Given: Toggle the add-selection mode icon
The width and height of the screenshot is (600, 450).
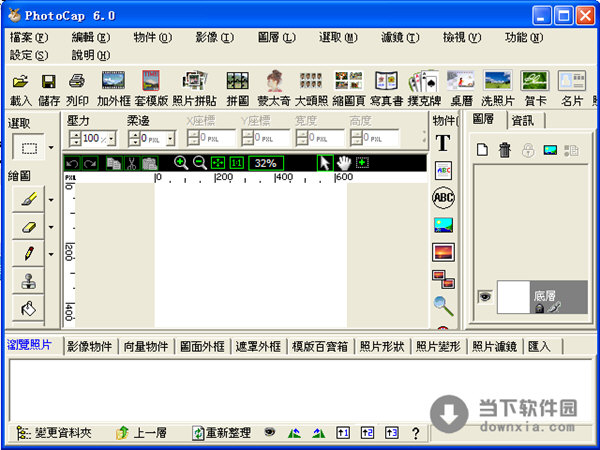Looking at the screenshot, I should click(x=362, y=163).
